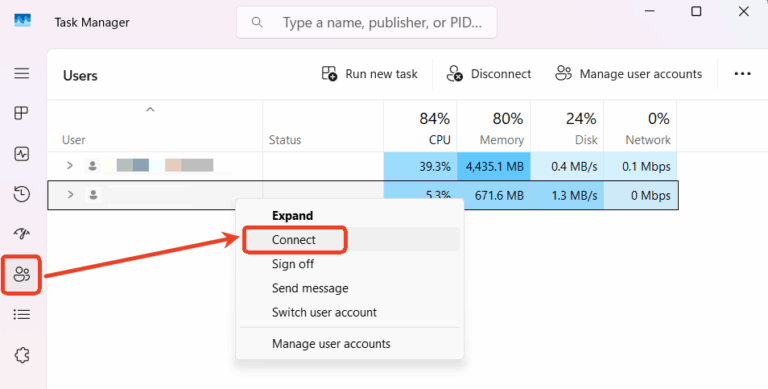Click the Task Manager app icon
This screenshot has height=389, width=768.
[23, 21]
